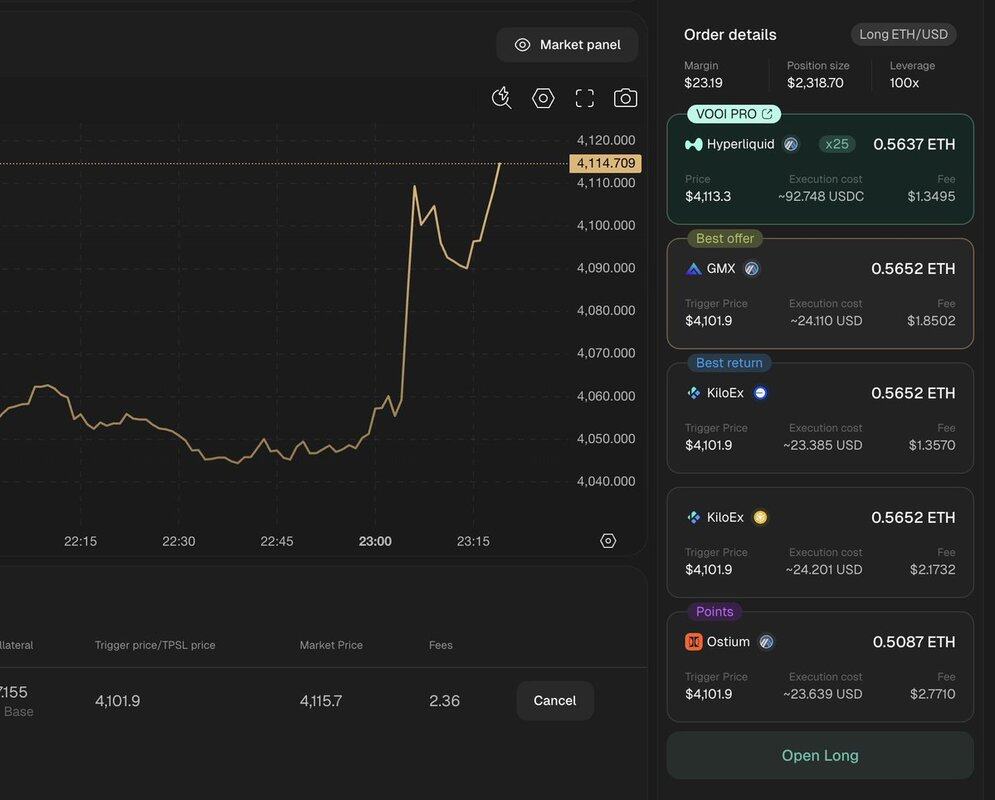Click the Hyperliquid logo icon
This screenshot has width=995, height=800.
[x=694, y=145]
